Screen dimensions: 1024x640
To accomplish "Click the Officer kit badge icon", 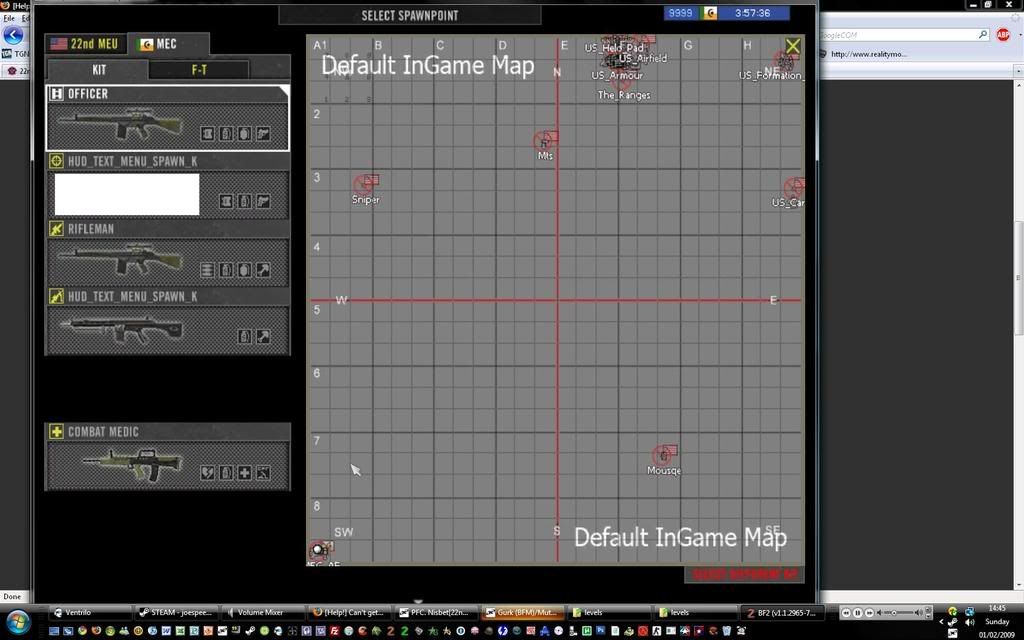I will [57, 93].
